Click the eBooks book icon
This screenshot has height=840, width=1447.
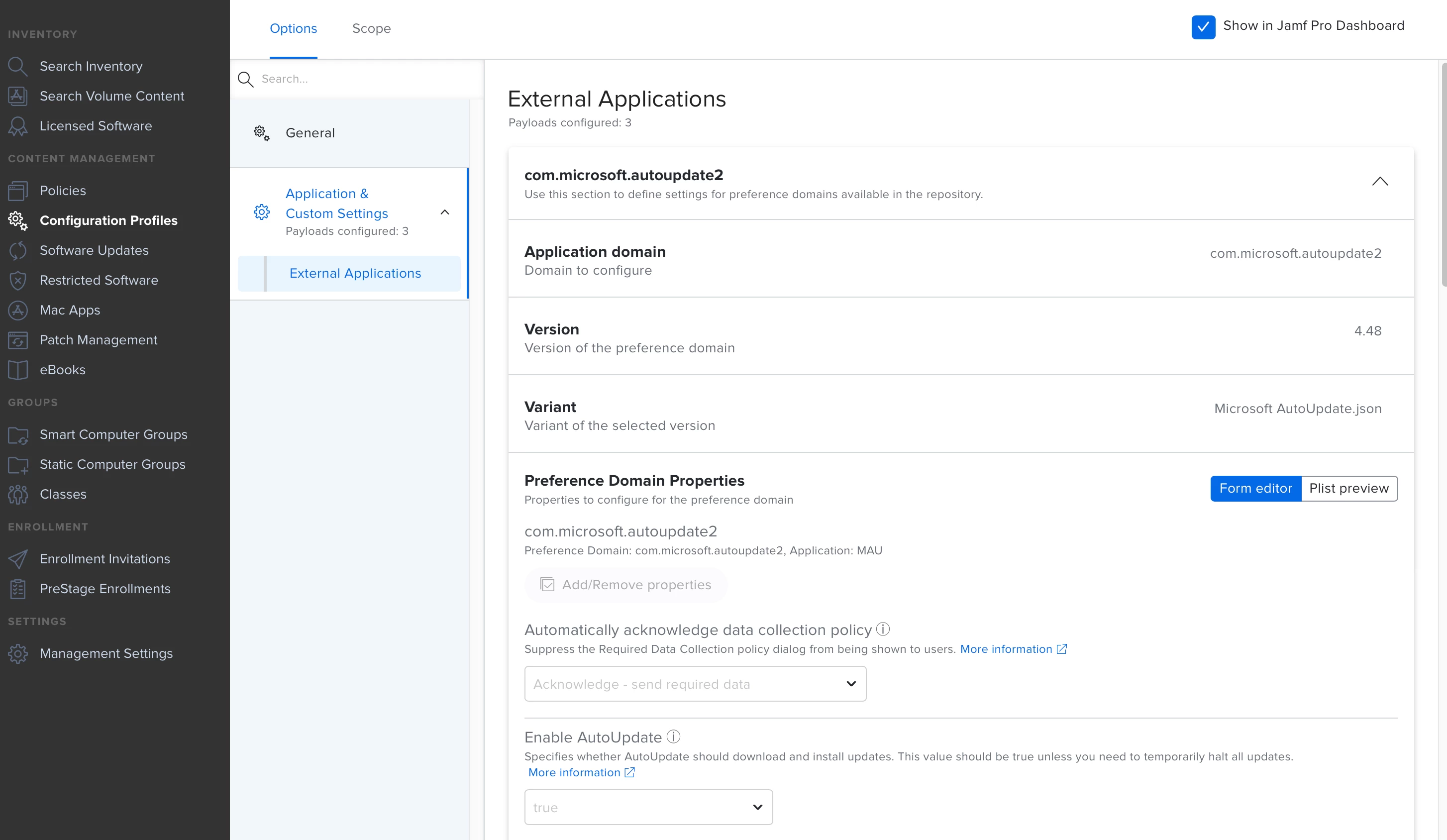coord(18,370)
